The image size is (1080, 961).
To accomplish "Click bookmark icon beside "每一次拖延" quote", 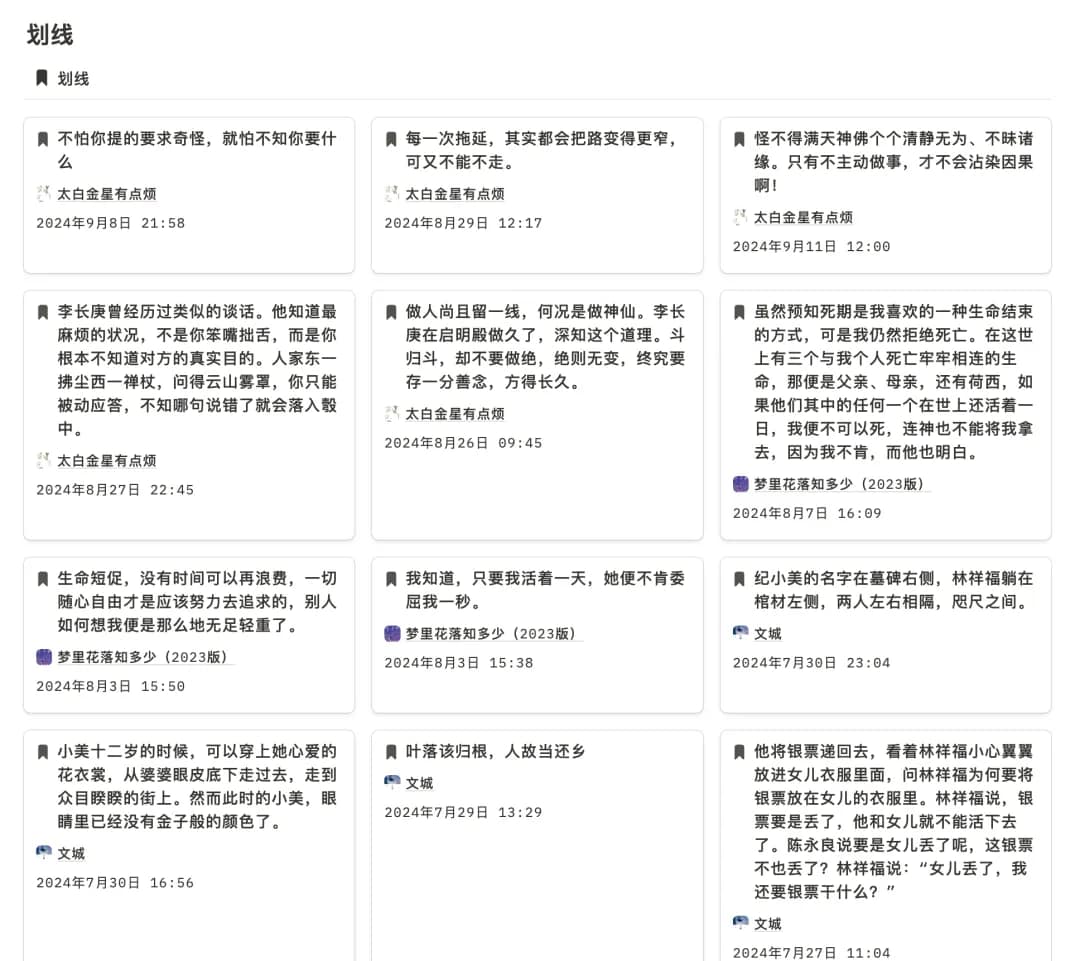I will [x=391, y=139].
